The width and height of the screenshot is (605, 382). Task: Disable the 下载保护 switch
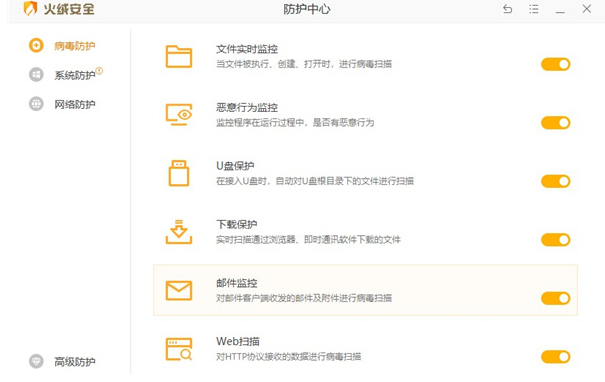tap(556, 240)
